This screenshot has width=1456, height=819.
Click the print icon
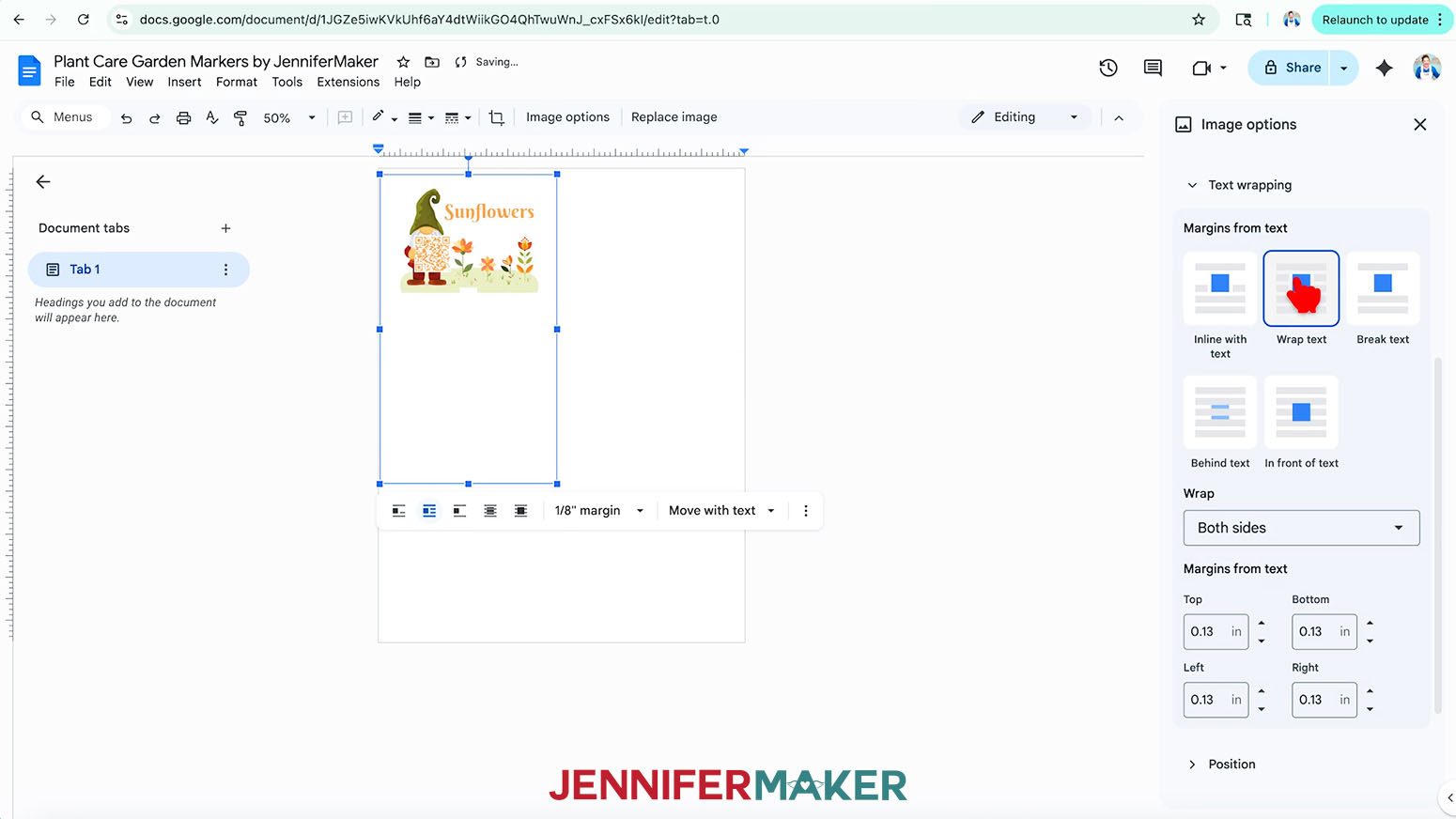[x=183, y=117]
